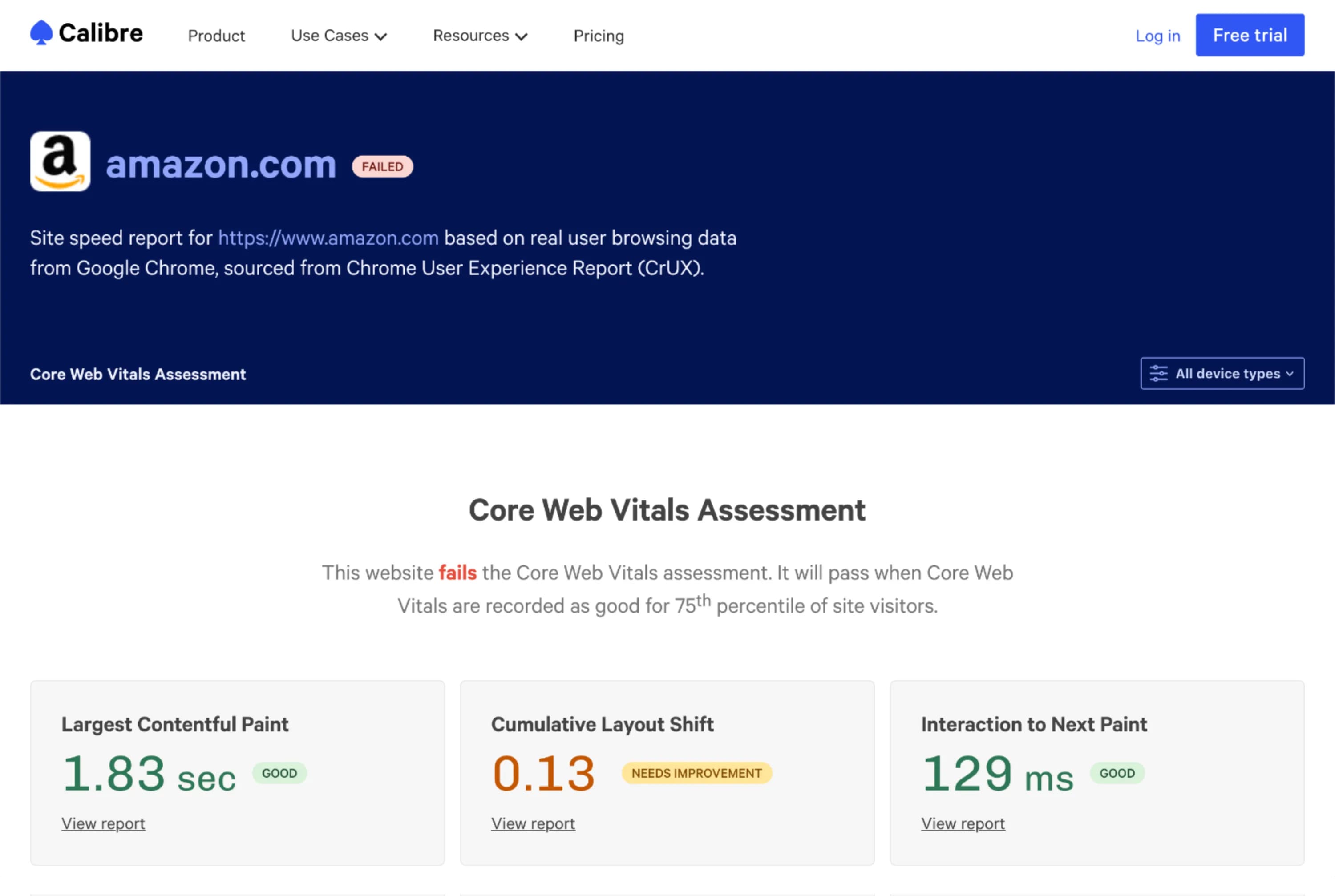Viewport: 1335px width, 896px height.
Task: Click the Free trial button
Action: 1250,35
